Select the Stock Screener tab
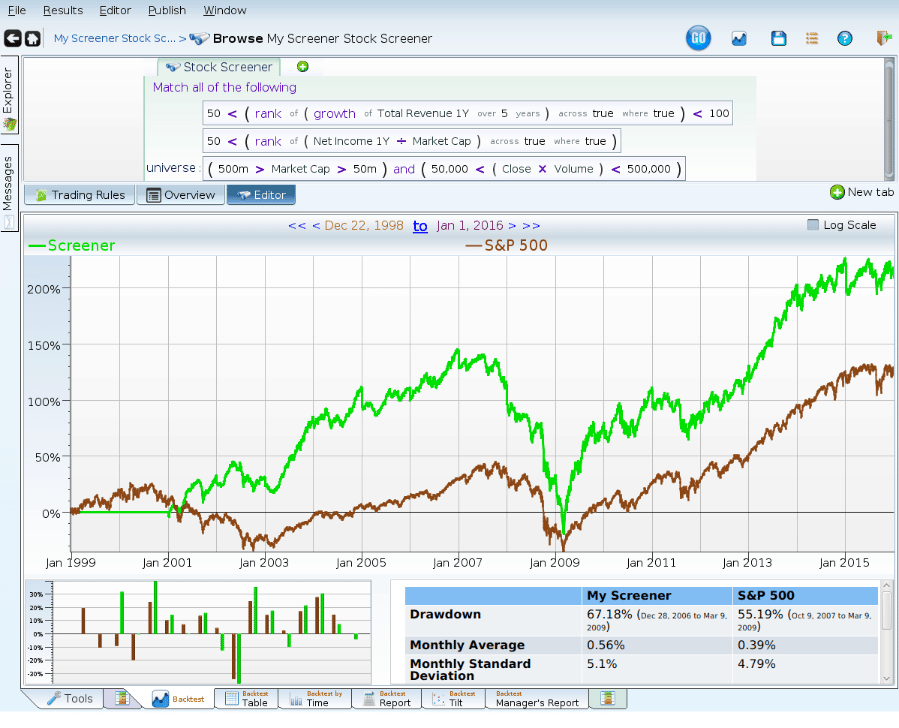899x728 pixels. click(x=219, y=67)
